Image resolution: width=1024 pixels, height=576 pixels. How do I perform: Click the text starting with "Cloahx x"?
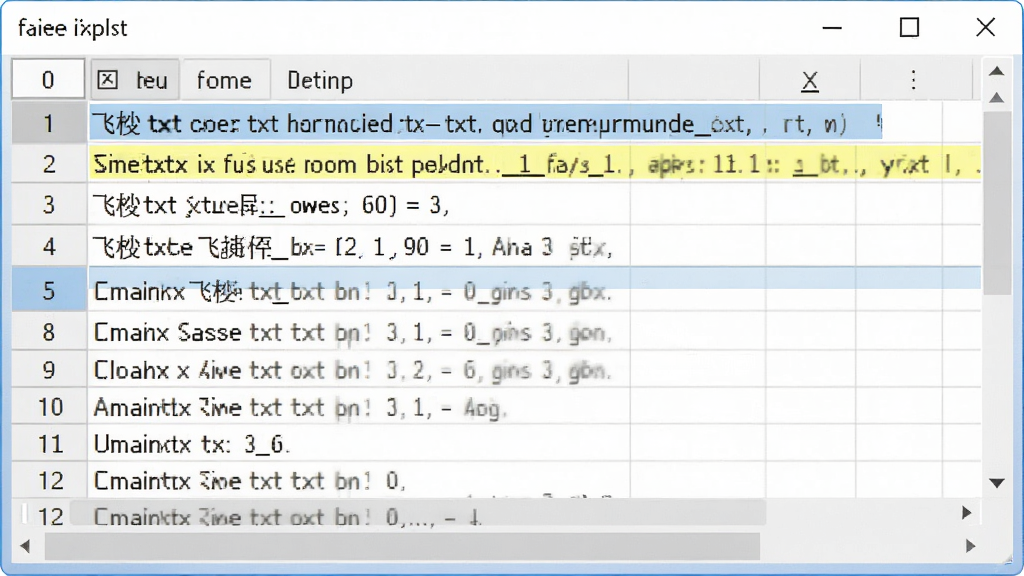click(x=353, y=370)
